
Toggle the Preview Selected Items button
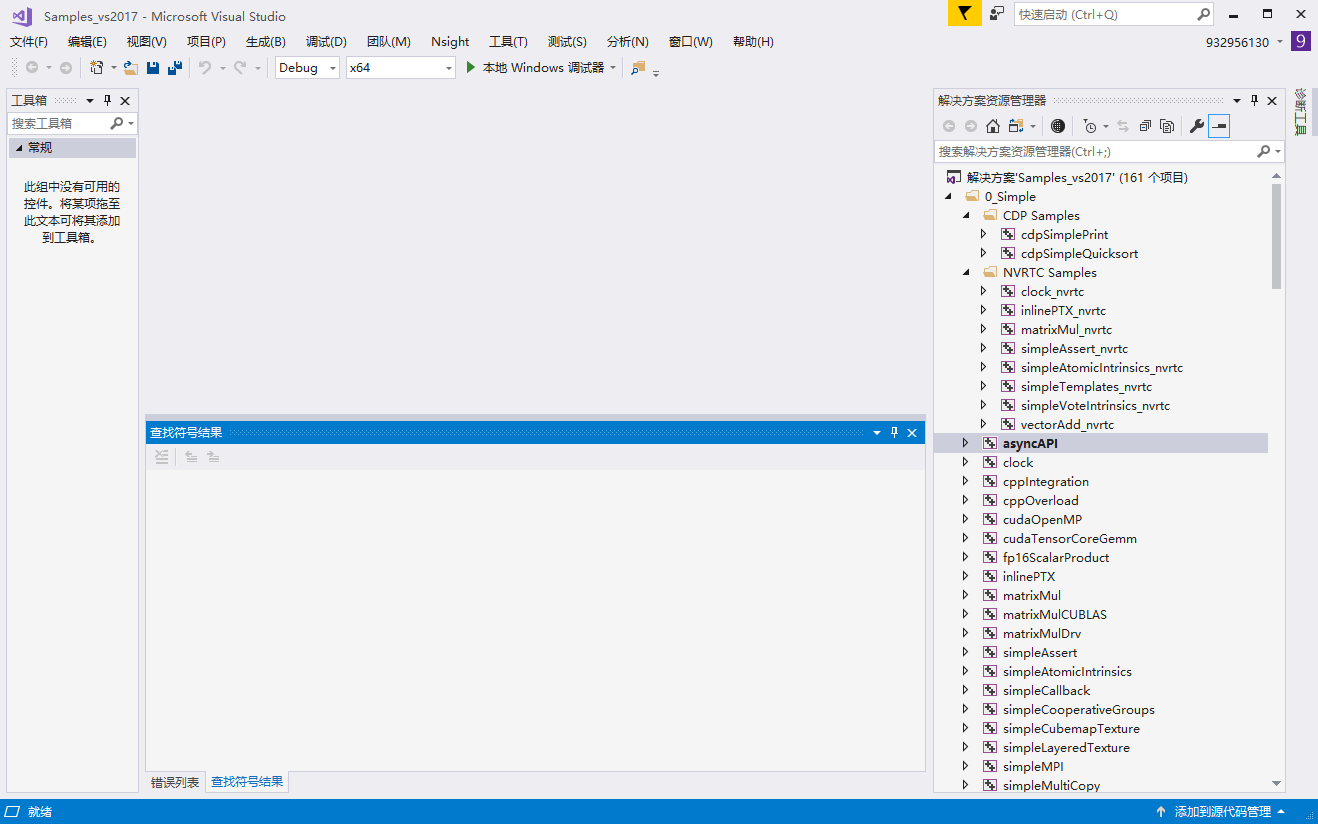(1219, 126)
